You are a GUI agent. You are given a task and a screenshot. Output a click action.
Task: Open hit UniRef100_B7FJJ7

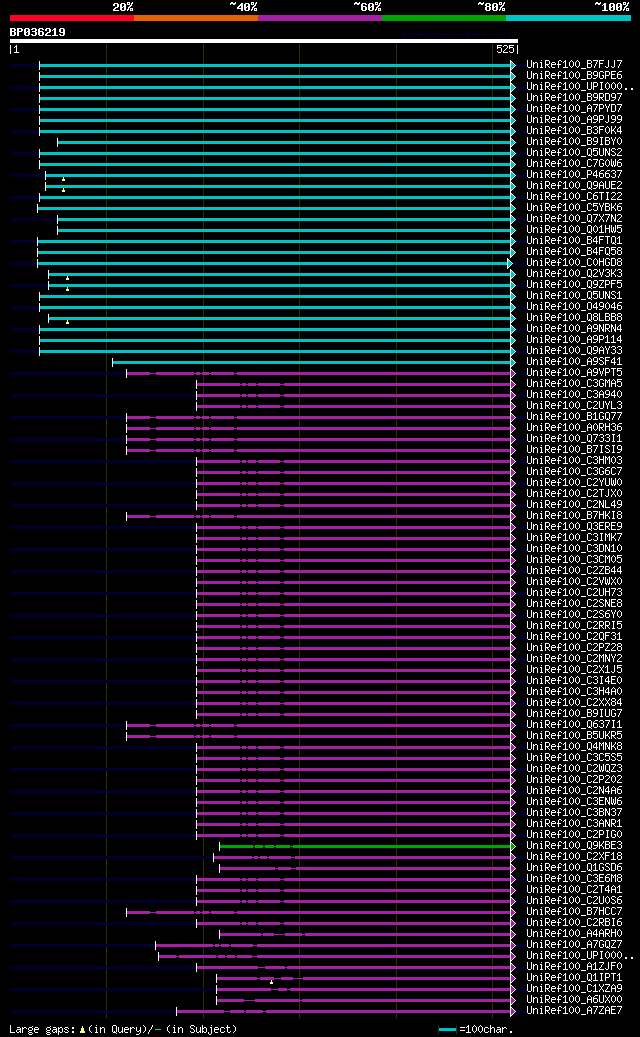pyautogui.click(x=574, y=65)
